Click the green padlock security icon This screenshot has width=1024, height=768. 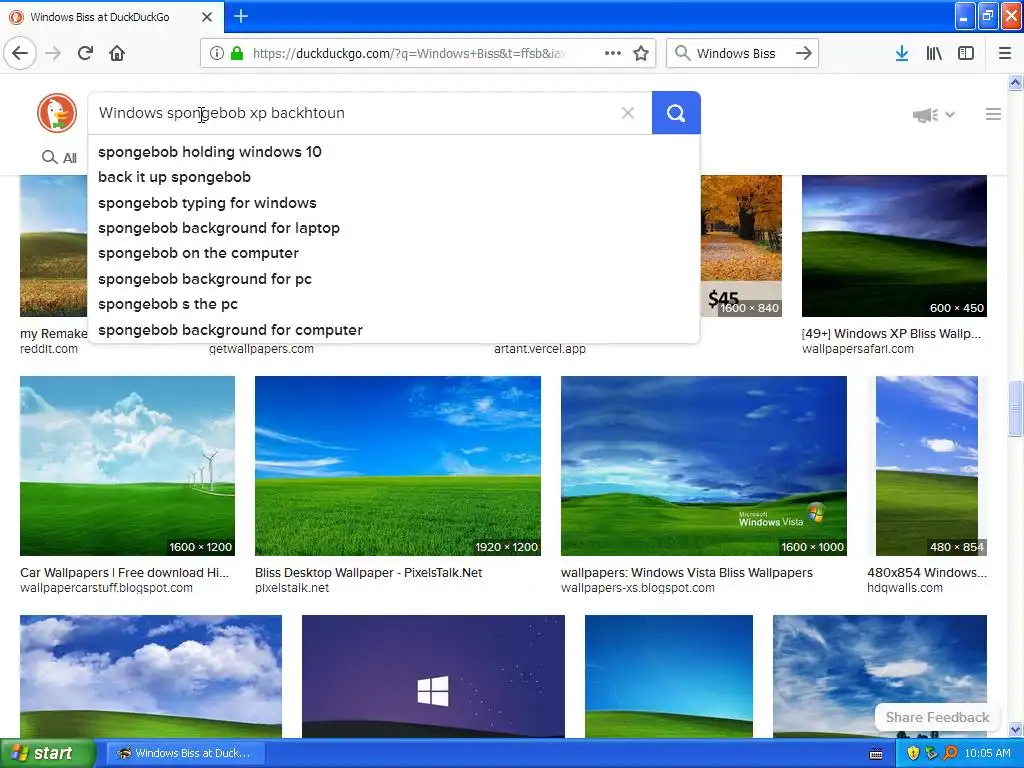237,53
